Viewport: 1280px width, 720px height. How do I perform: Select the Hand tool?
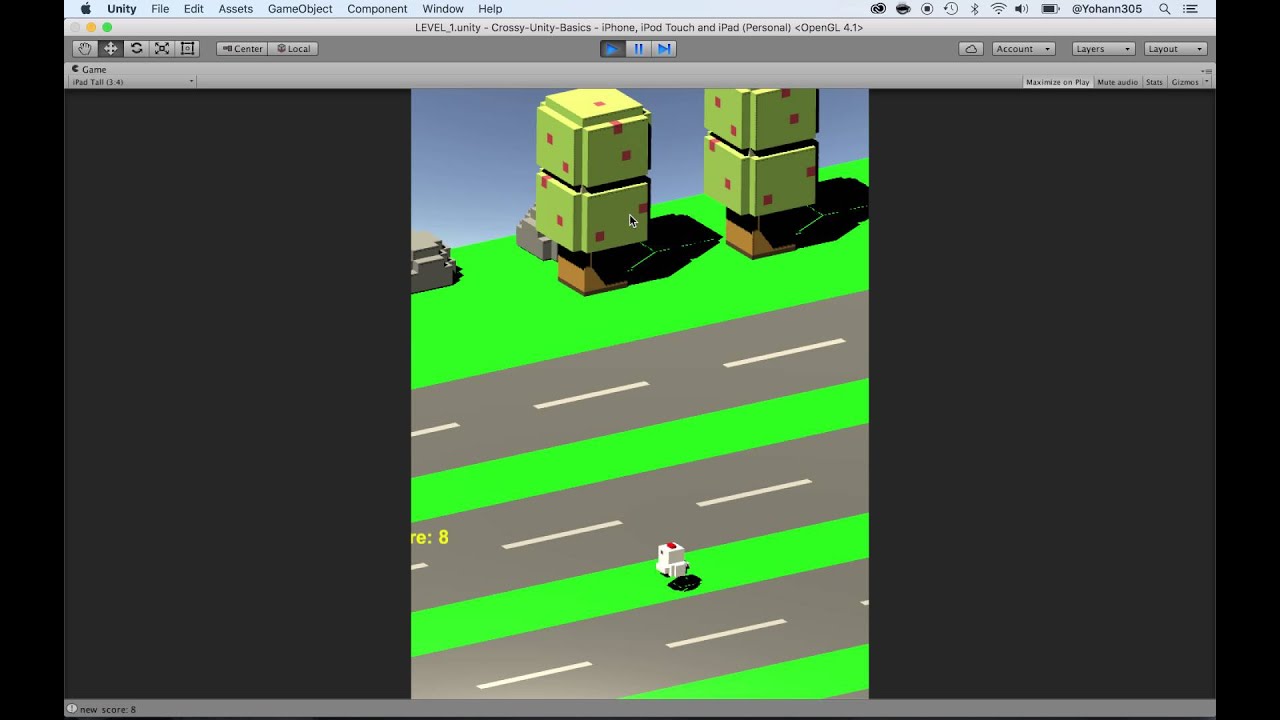[85, 48]
